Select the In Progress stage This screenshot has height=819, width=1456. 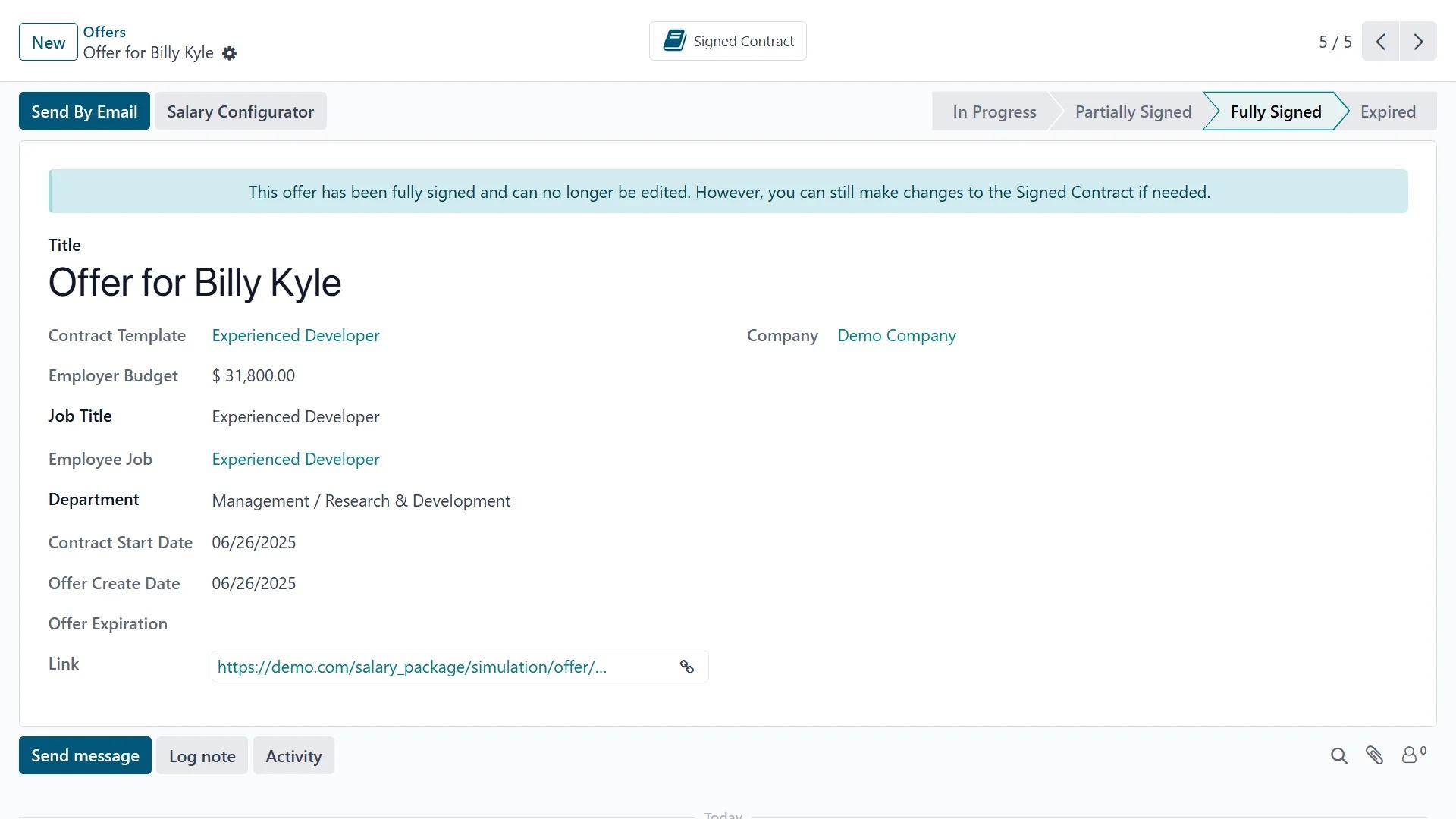pyautogui.click(x=993, y=112)
